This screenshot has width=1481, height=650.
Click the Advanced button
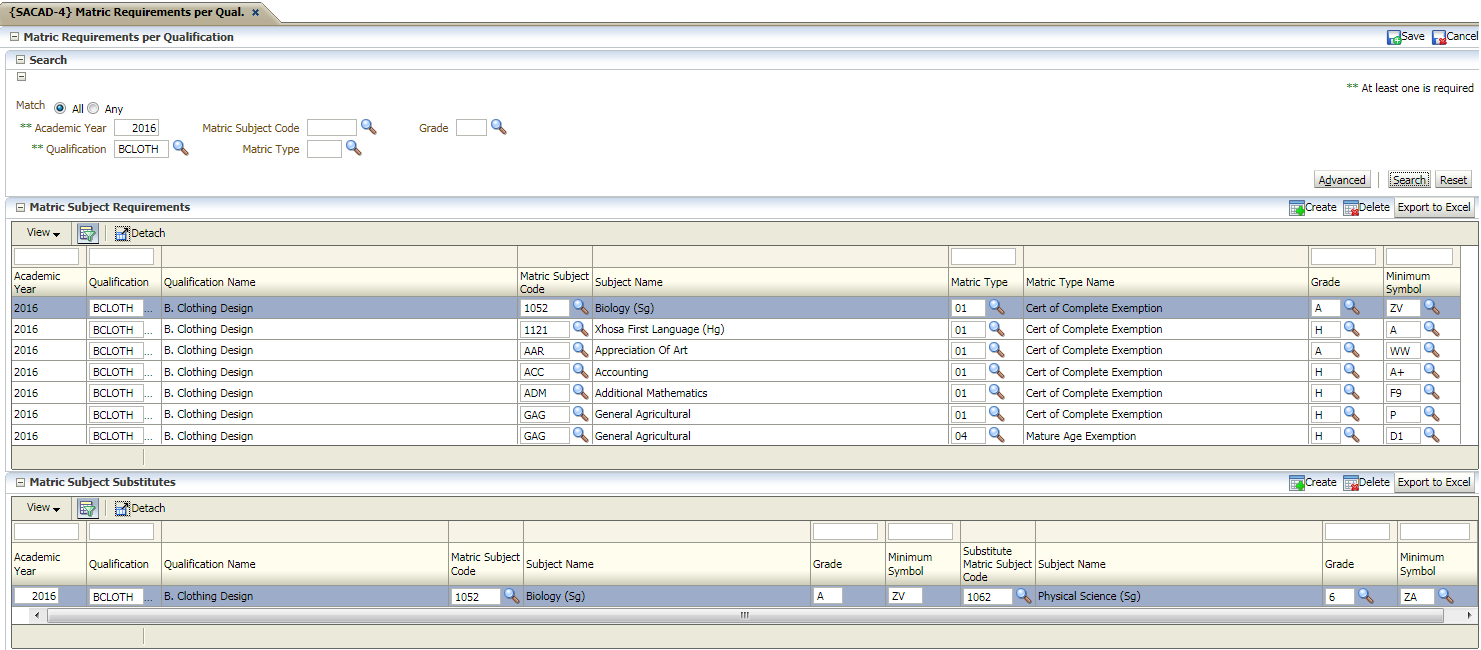[1341, 180]
